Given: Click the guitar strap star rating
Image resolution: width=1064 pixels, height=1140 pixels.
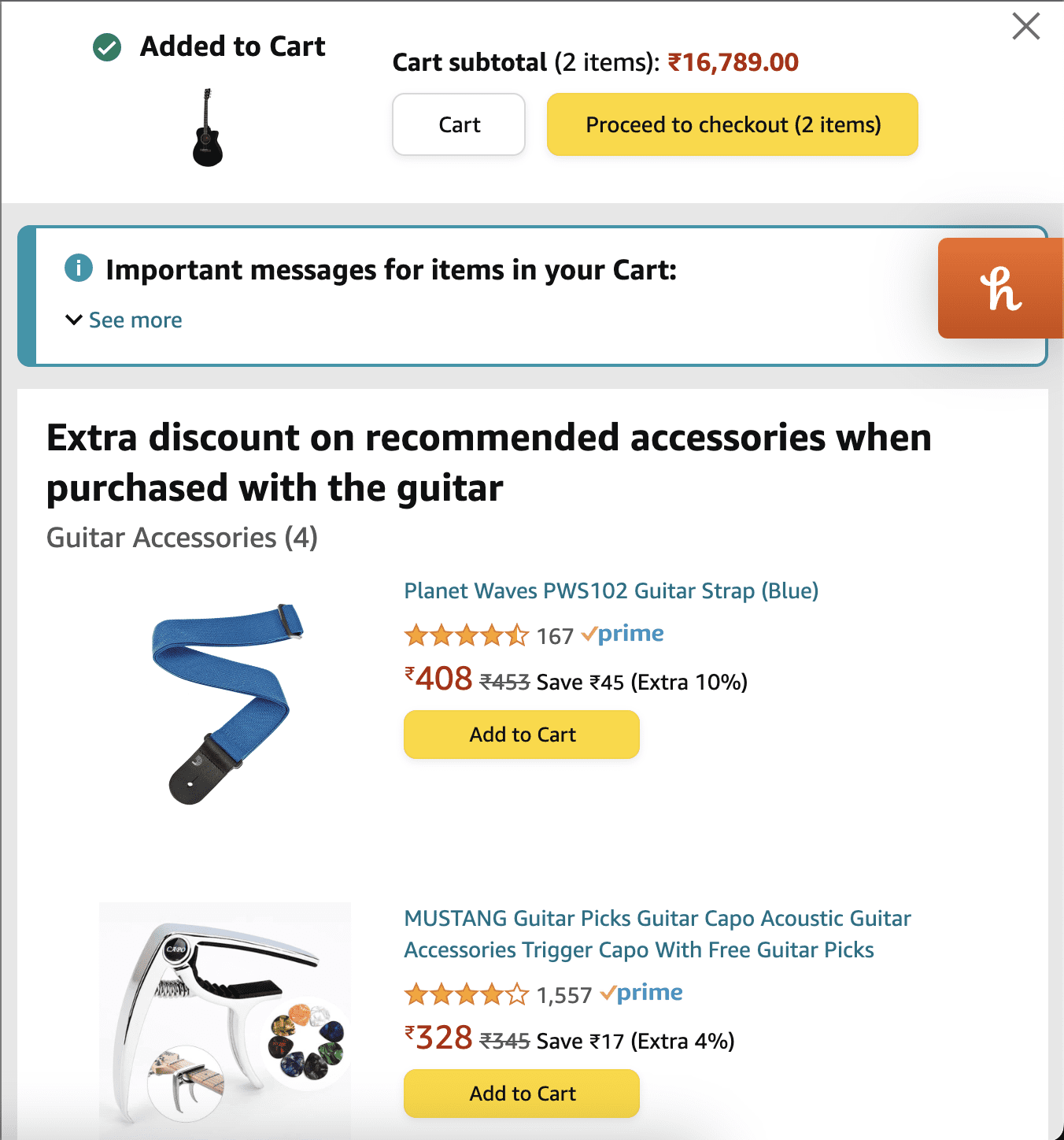Looking at the screenshot, I should [x=466, y=635].
